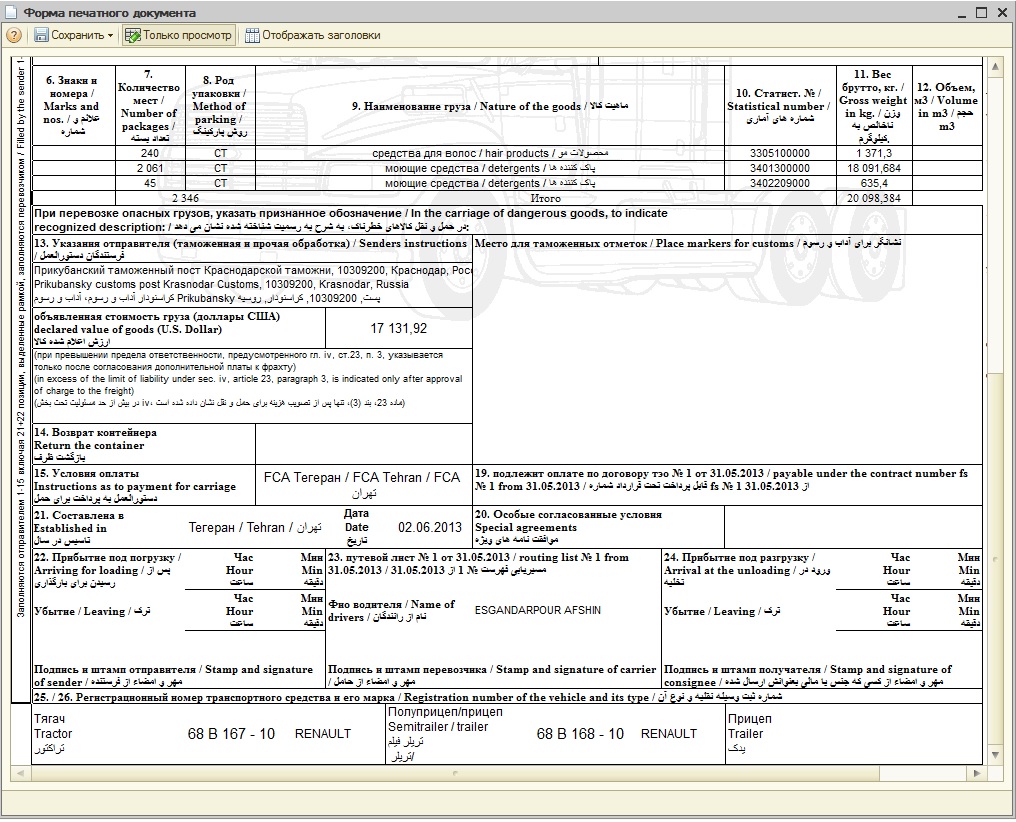Screen dimensions: 1016x822
Task: Select column header 12. Volume in m3
Action: pos(947,106)
